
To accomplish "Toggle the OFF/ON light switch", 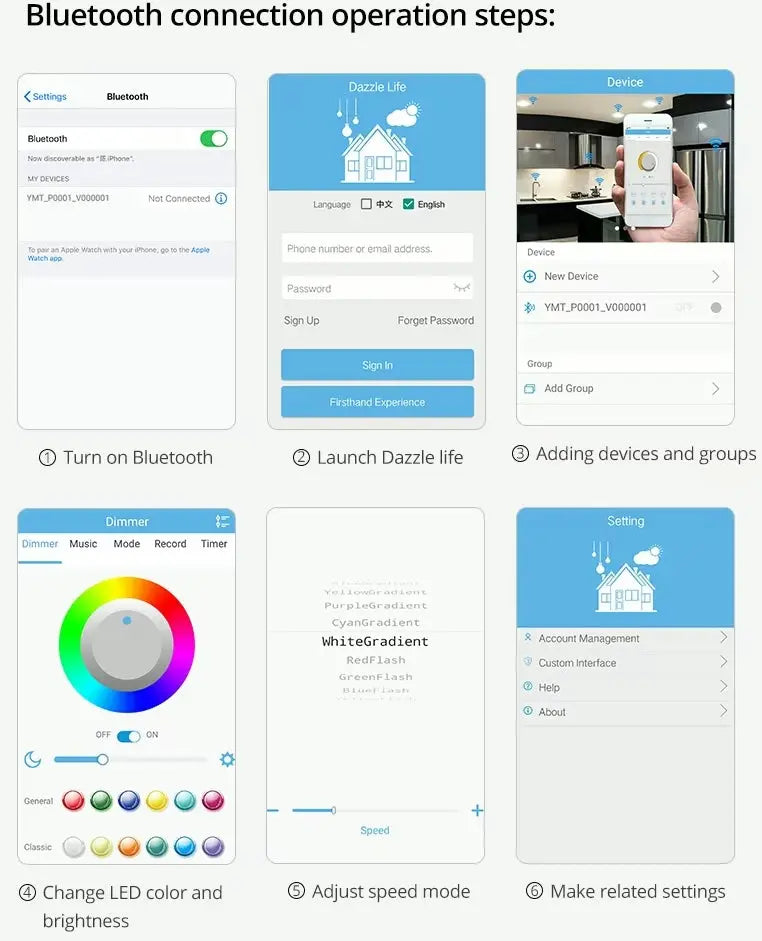I will 128,736.
